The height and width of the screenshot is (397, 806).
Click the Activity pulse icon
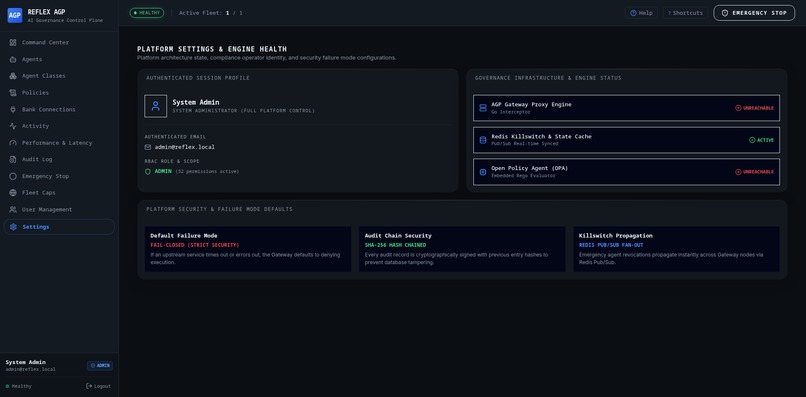click(x=13, y=126)
